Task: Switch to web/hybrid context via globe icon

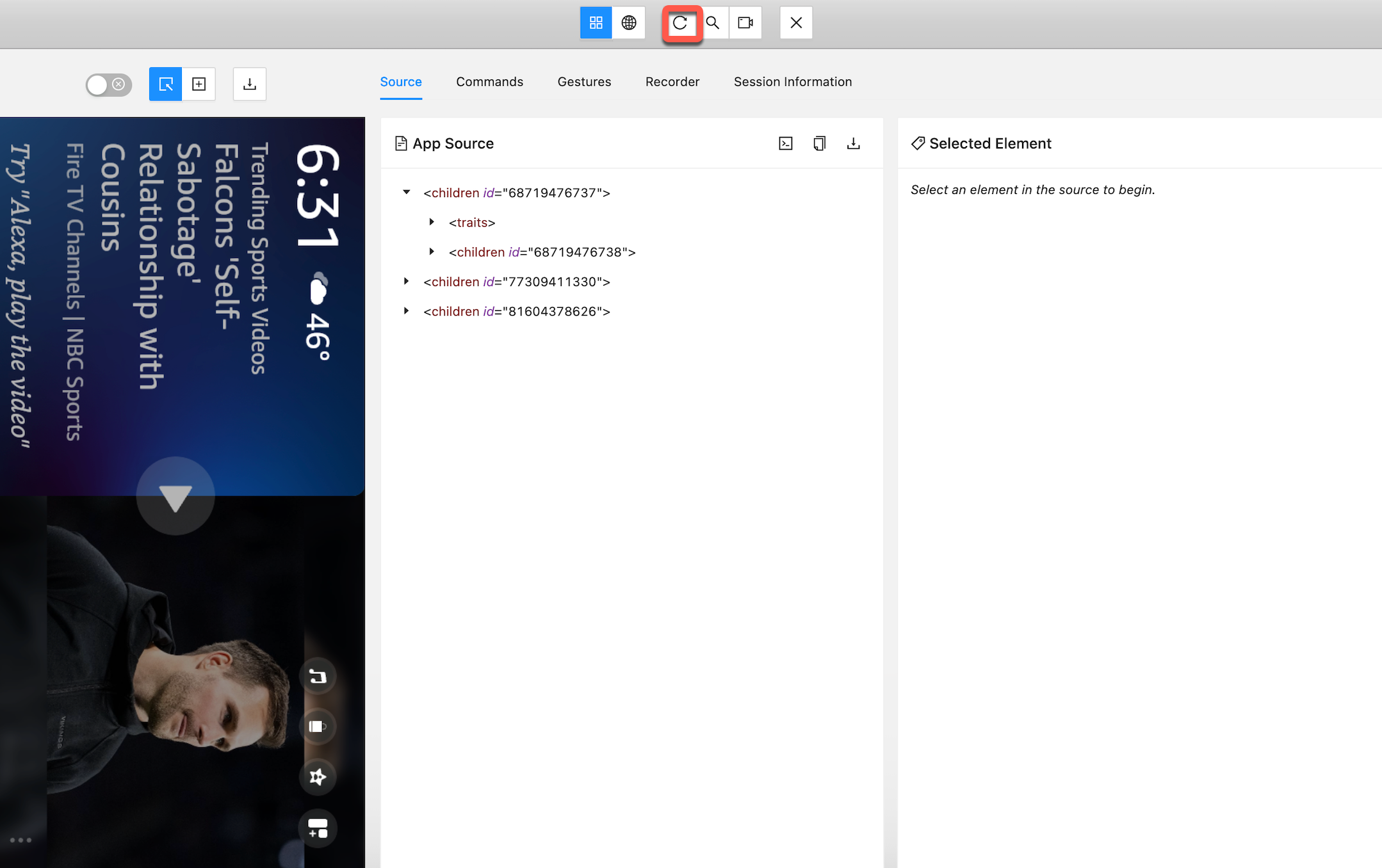Action: pos(629,22)
